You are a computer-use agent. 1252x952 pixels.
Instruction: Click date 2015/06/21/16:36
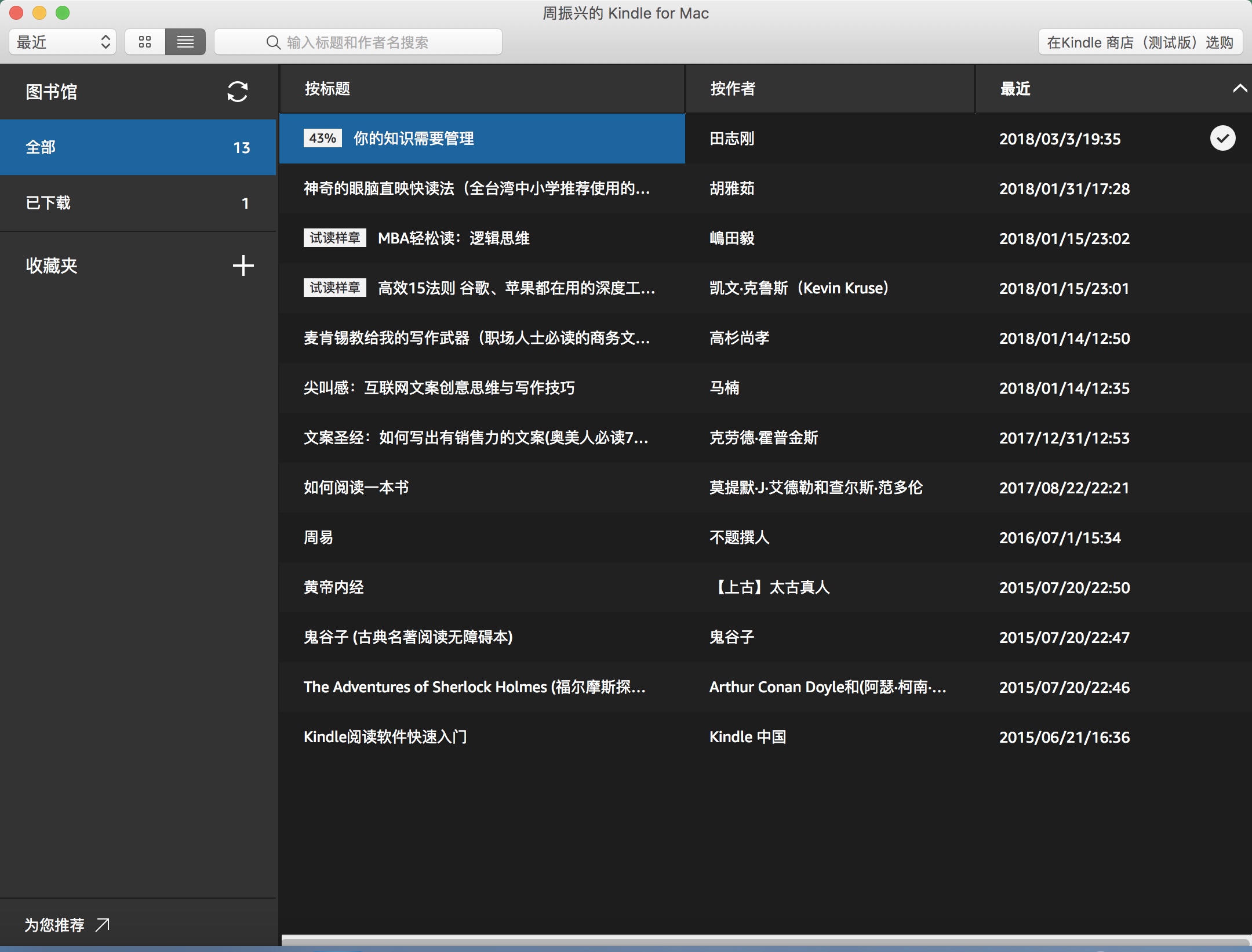click(x=1065, y=737)
